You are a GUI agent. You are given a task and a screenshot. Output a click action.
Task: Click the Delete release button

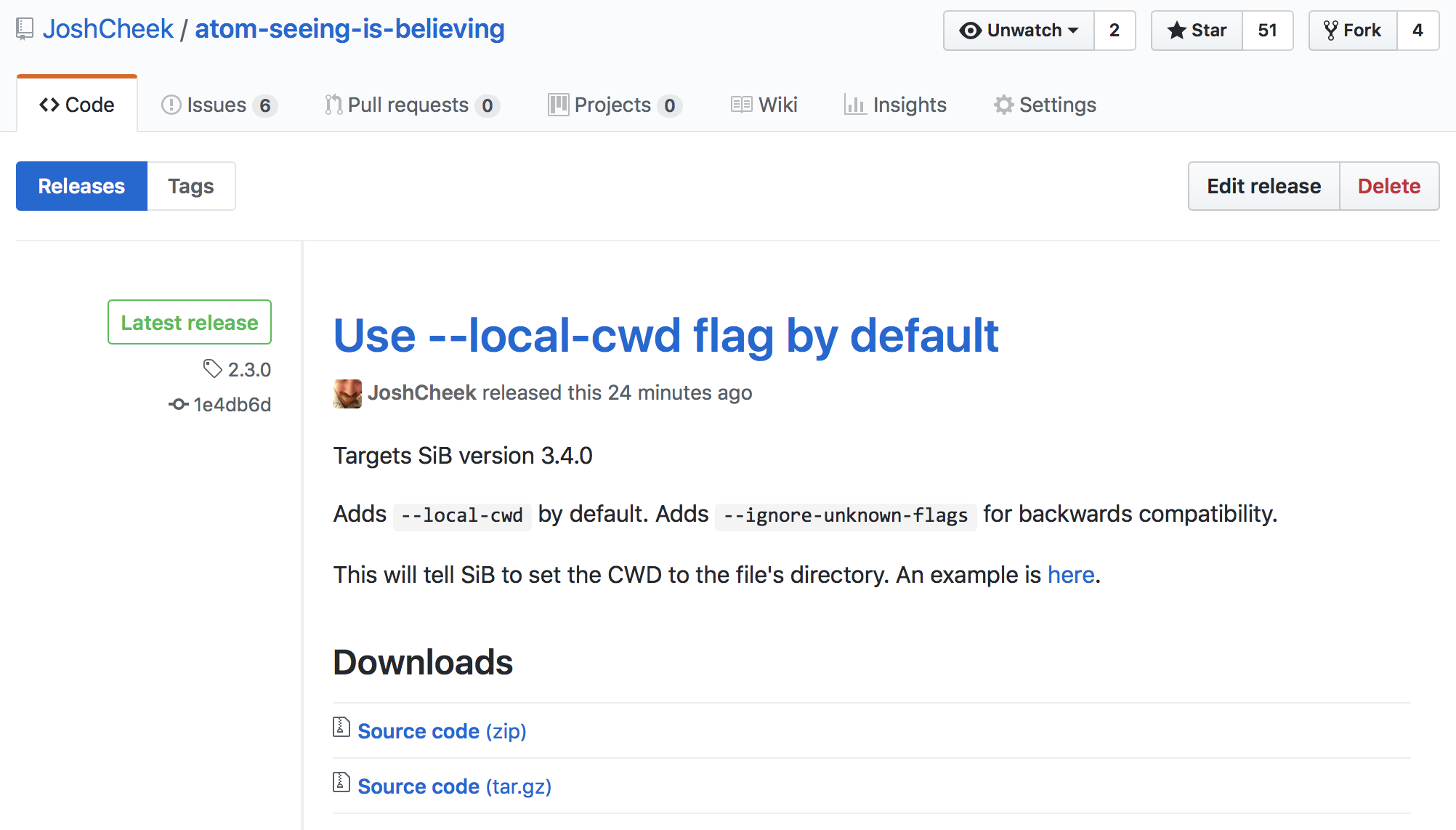pyautogui.click(x=1389, y=186)
